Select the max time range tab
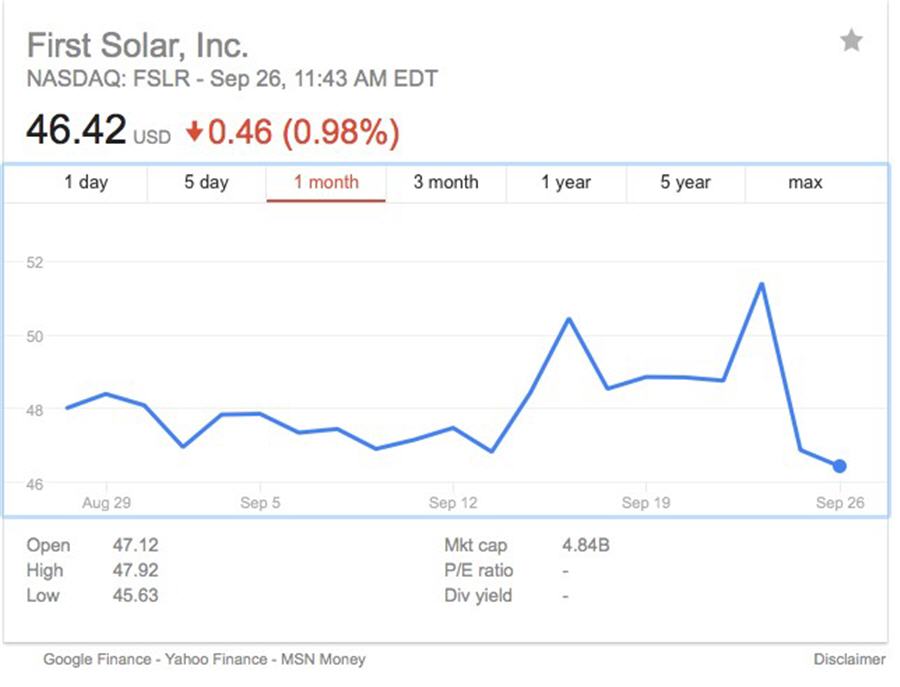The height and width of the screenshot is (687, 900). 806,182
